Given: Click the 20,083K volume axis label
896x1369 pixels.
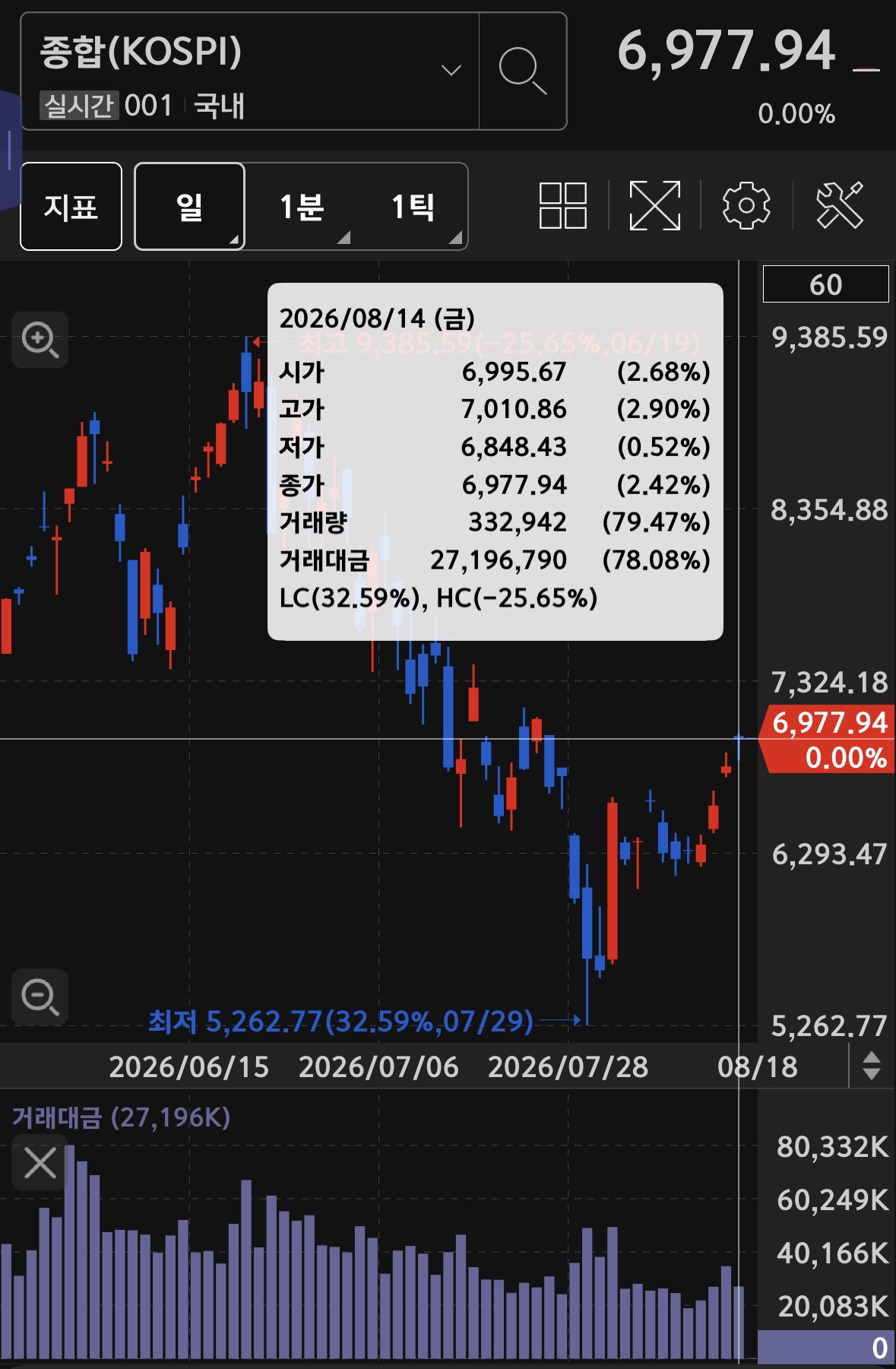Looking at the screenshot, I should (832, 1306).
